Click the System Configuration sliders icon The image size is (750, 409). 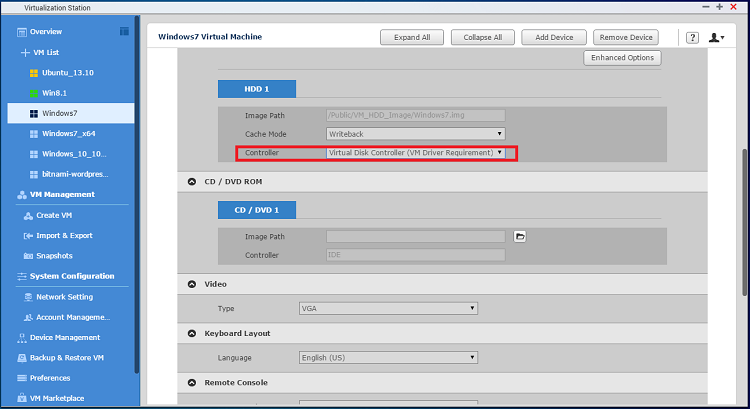(x=22, y=276)
